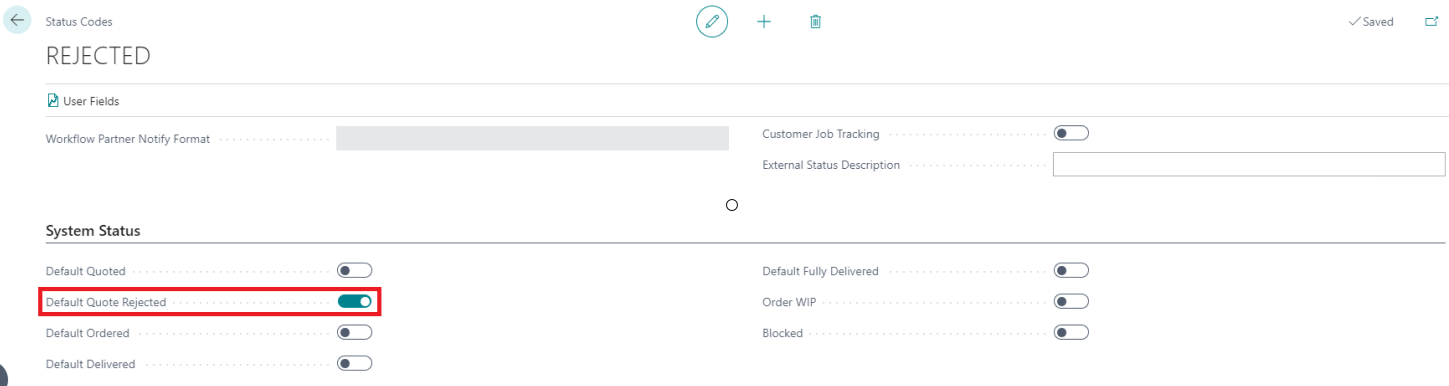Image resolution: width=1449 pixels, height=386 pixels.
Task: Click the External Status Description field
Action: tap(1249, 165)
